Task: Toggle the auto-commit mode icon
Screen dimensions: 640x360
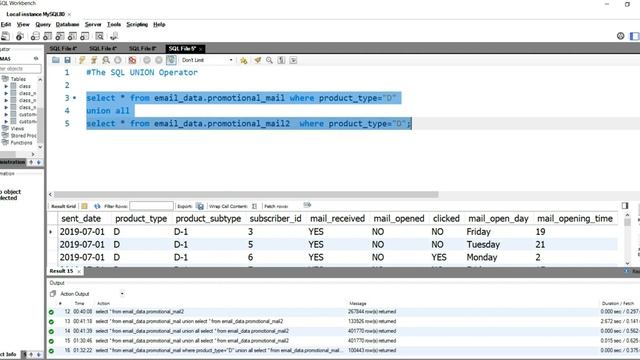Action: pos(171,60)
